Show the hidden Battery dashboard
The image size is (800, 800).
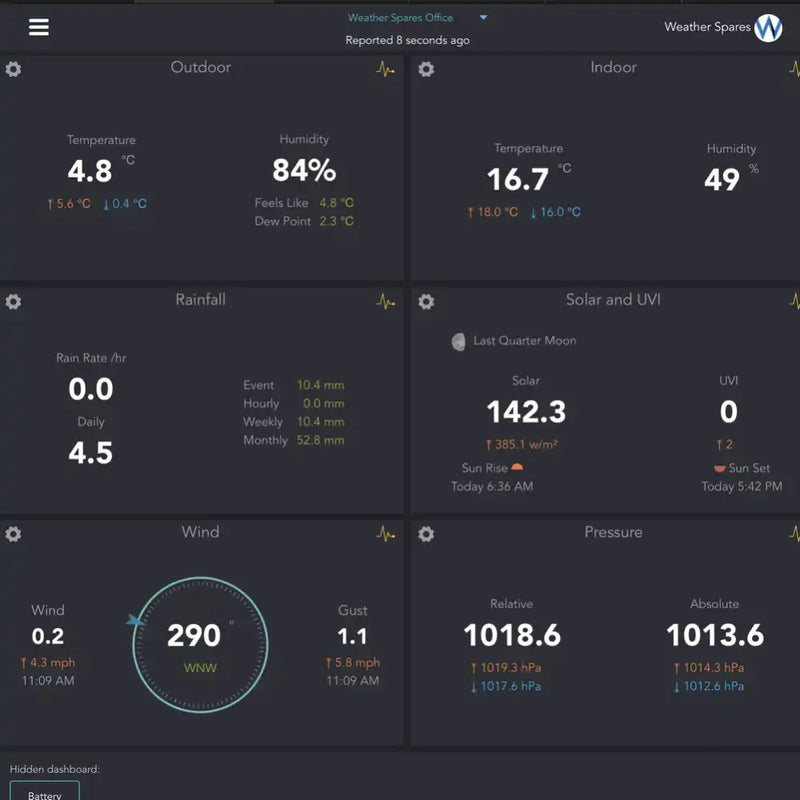click(x=45, y=793)
